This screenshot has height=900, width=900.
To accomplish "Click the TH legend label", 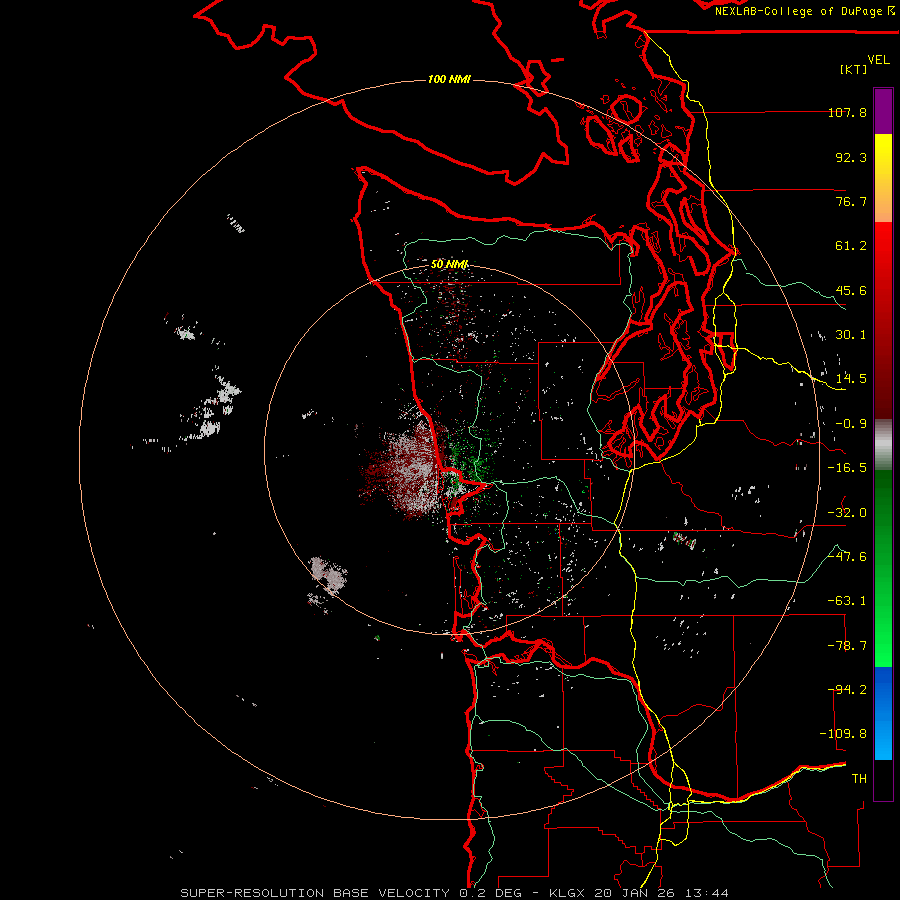I will [859, 779].
